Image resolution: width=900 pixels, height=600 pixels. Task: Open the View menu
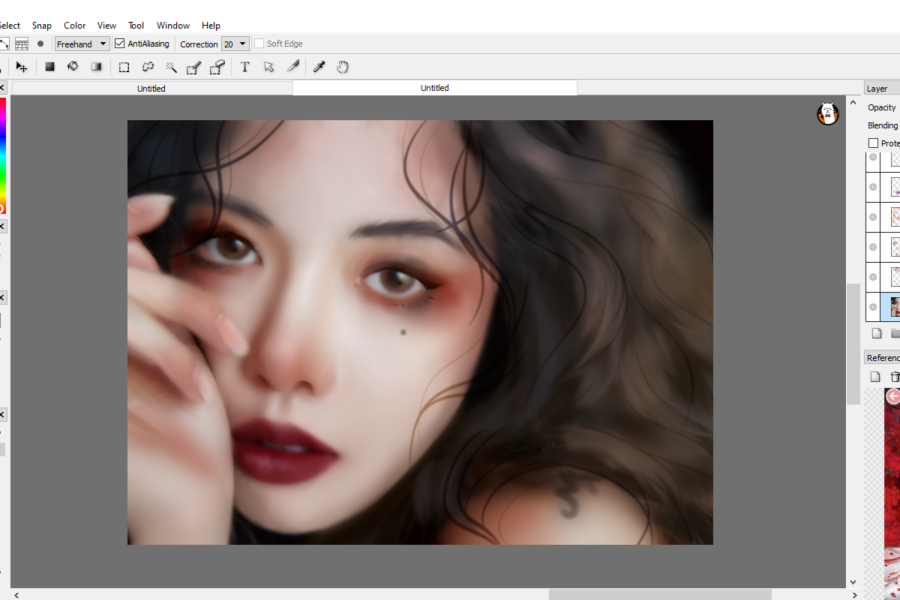(106, 25)
